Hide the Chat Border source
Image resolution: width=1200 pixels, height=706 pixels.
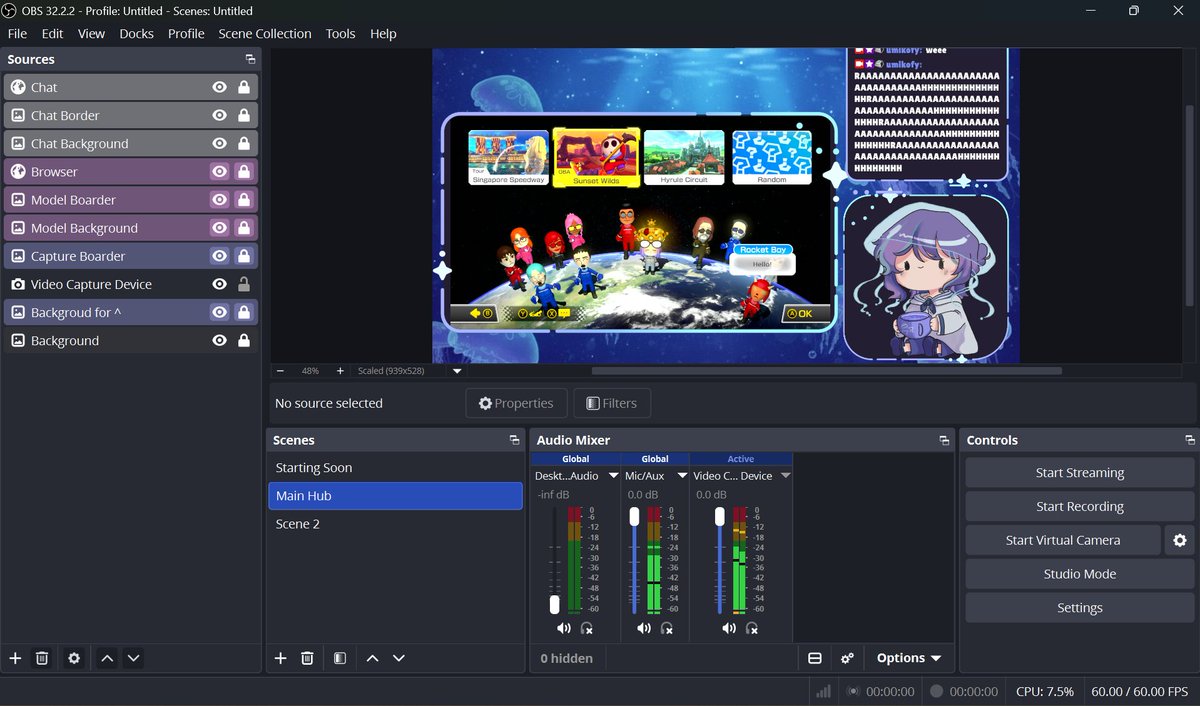pyautogui.click(x=219, y=115)
